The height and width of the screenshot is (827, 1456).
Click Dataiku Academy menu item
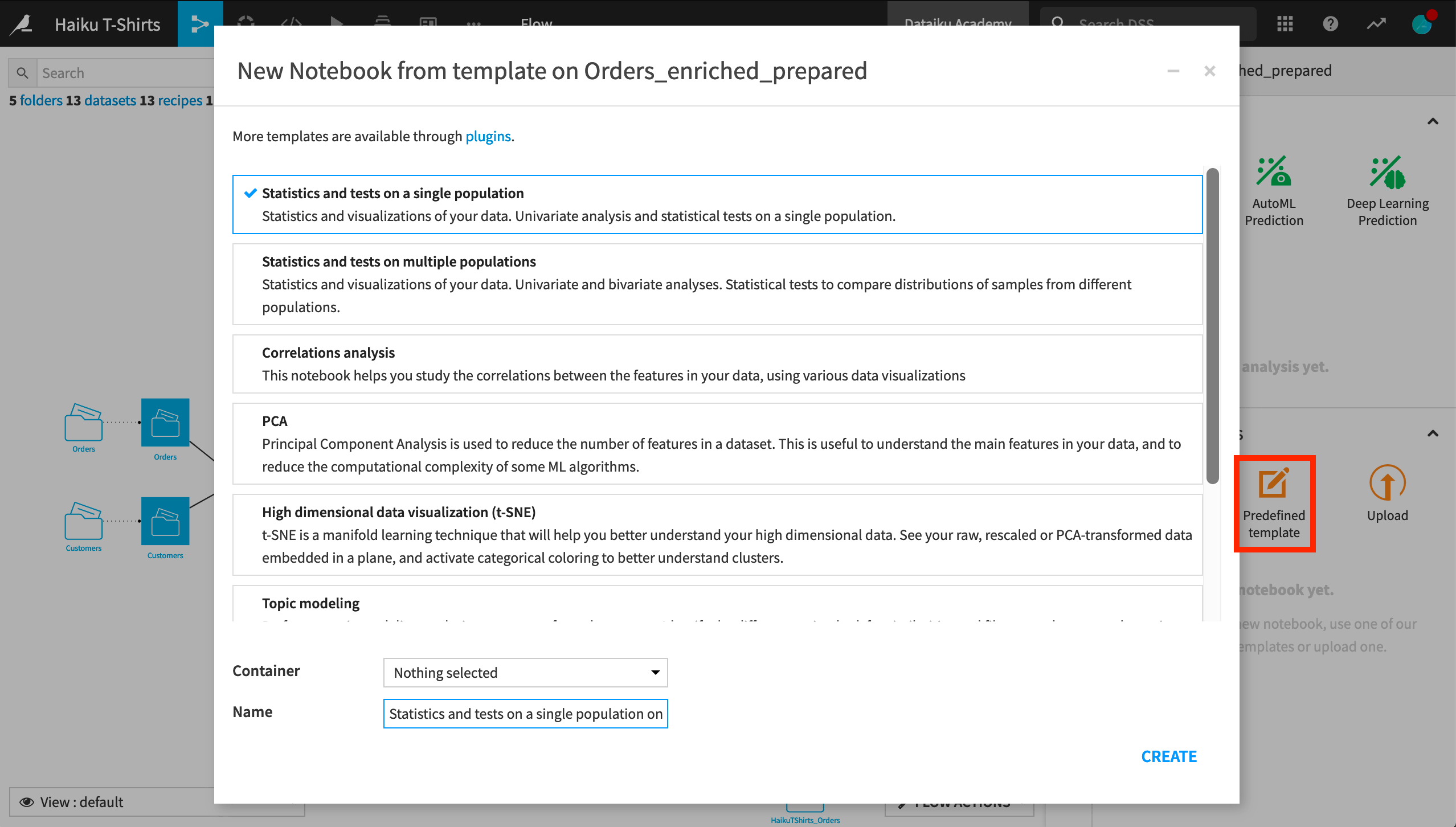click(x=958, y=22)
